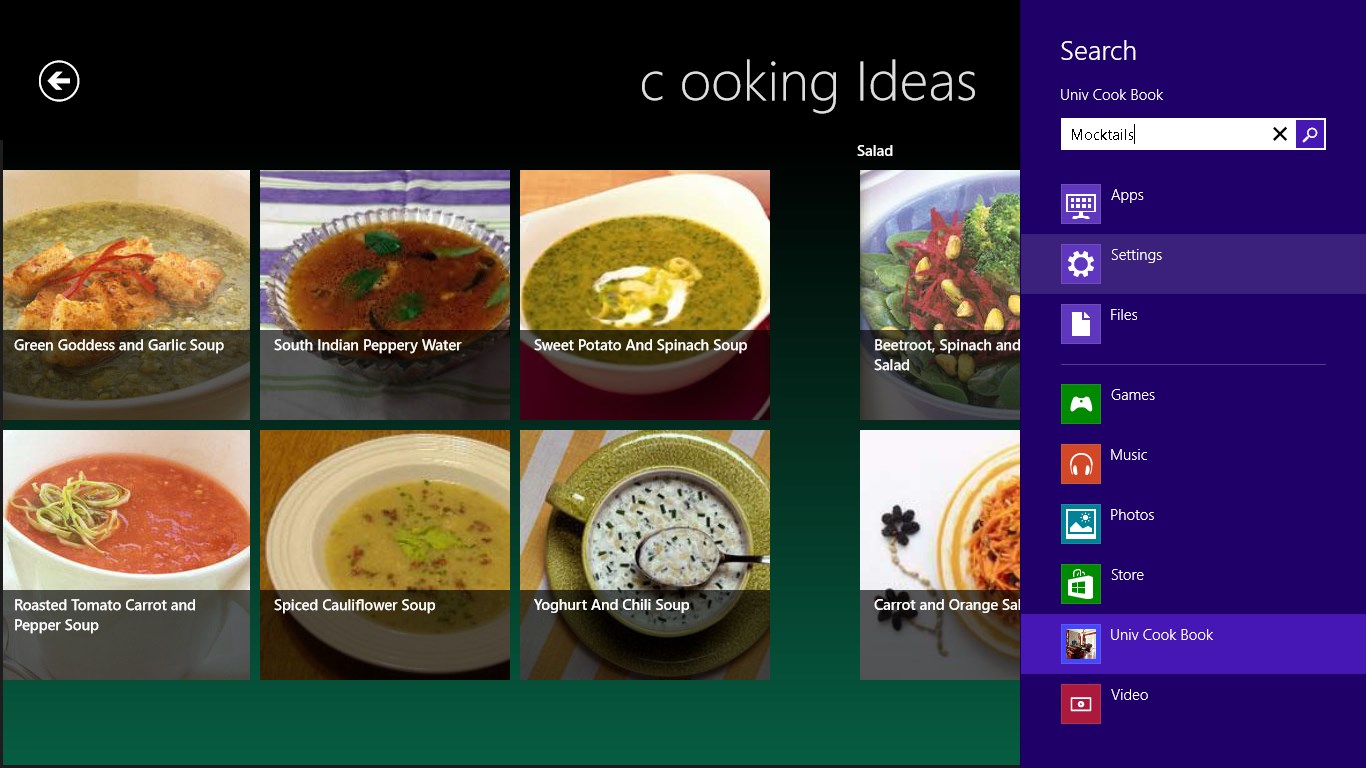Open Roasted Tomato Carrot and Pepper Soup

[126, 555]
